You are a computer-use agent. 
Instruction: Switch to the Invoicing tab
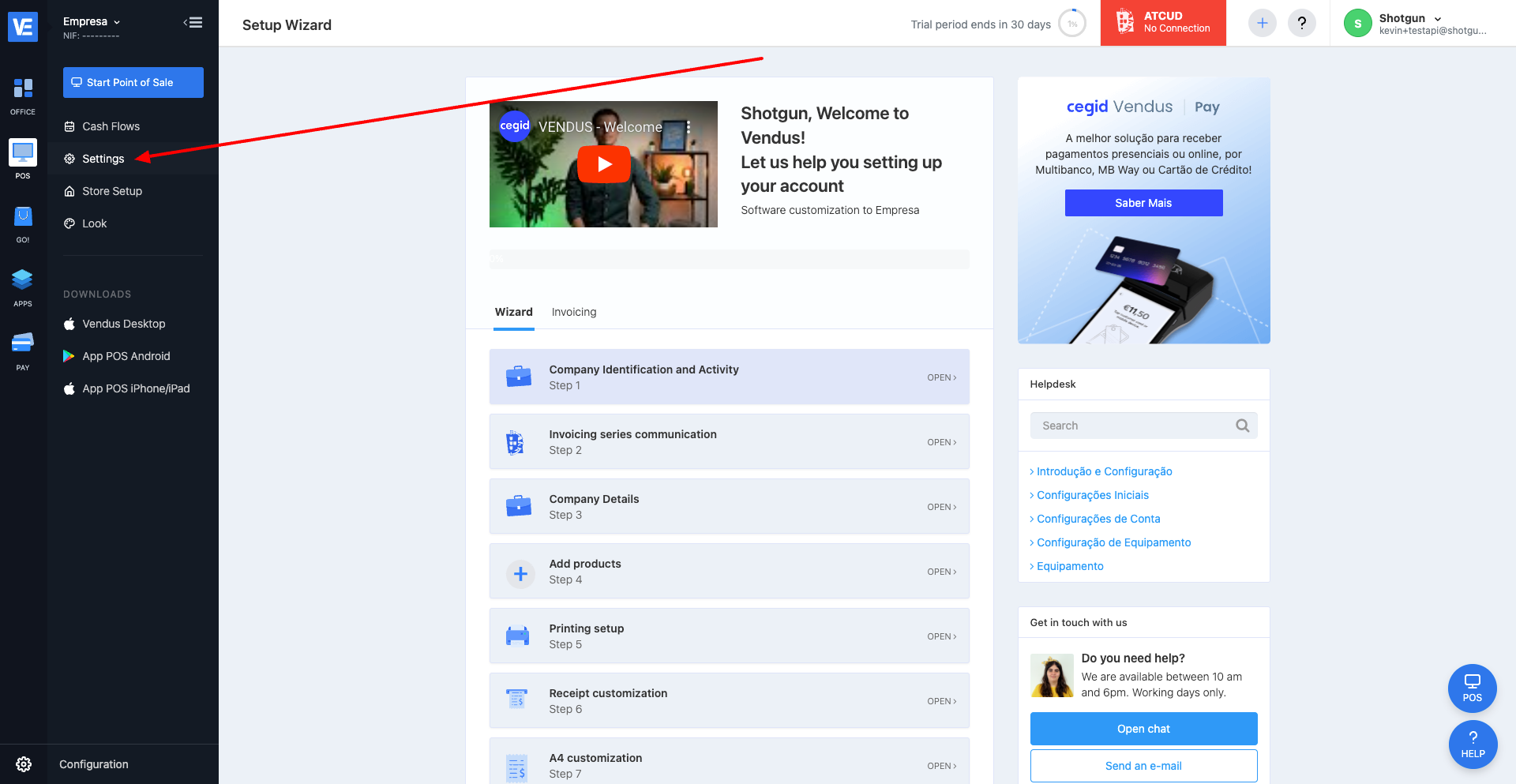(x=574, y=312)
